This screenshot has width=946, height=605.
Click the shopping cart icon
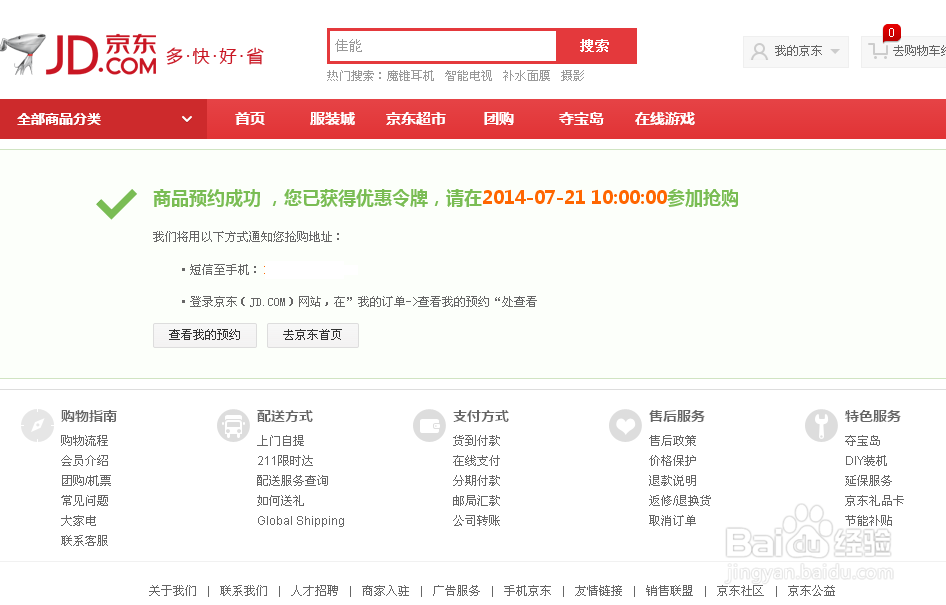878,51
